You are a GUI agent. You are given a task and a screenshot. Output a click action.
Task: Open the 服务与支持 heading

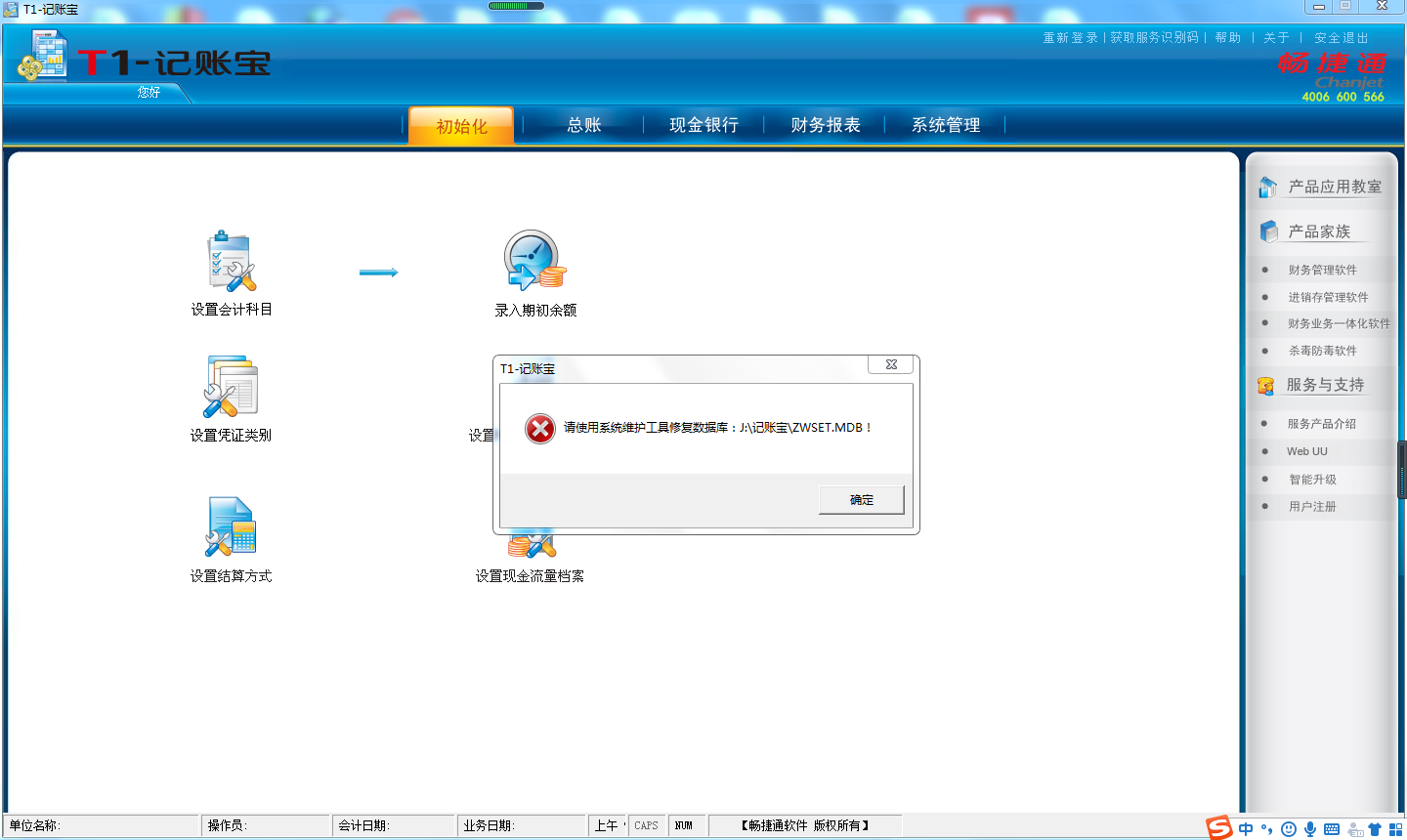[1325, 385]
